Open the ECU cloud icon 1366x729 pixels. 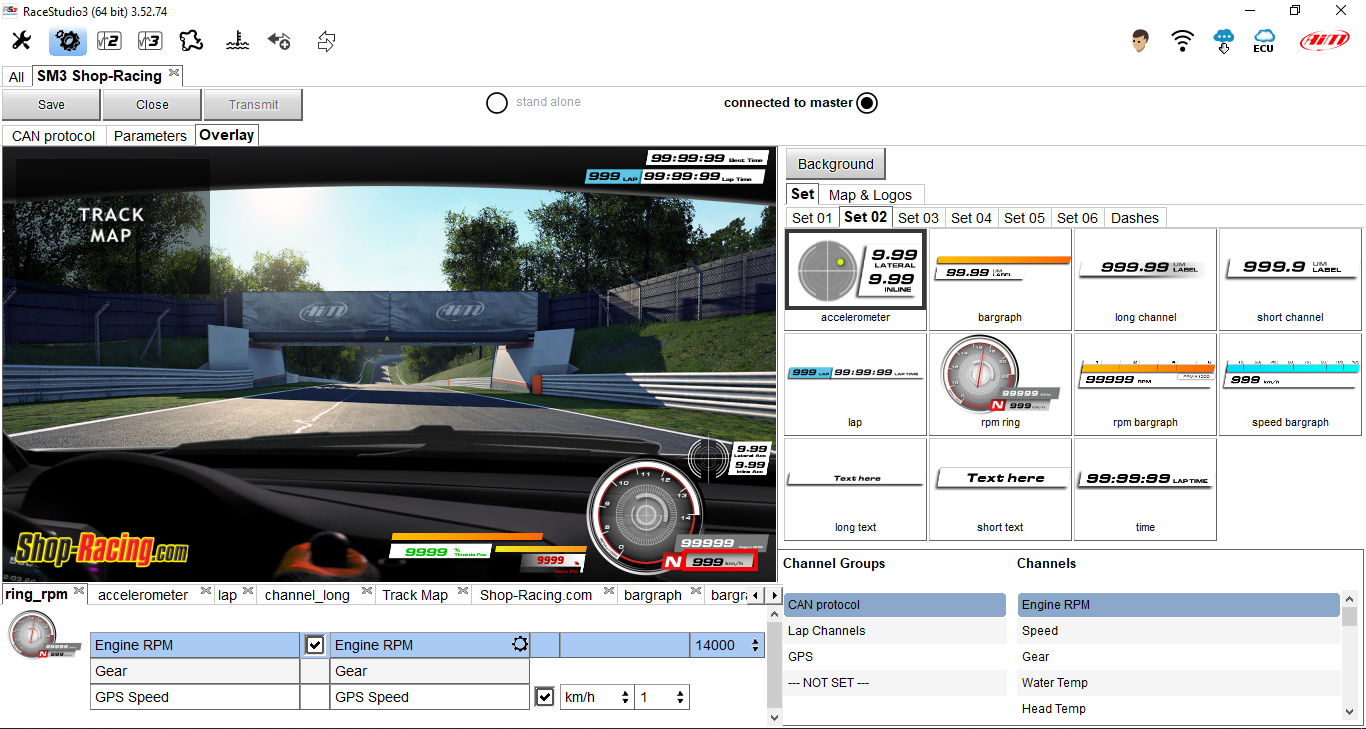click(1263, 41)
